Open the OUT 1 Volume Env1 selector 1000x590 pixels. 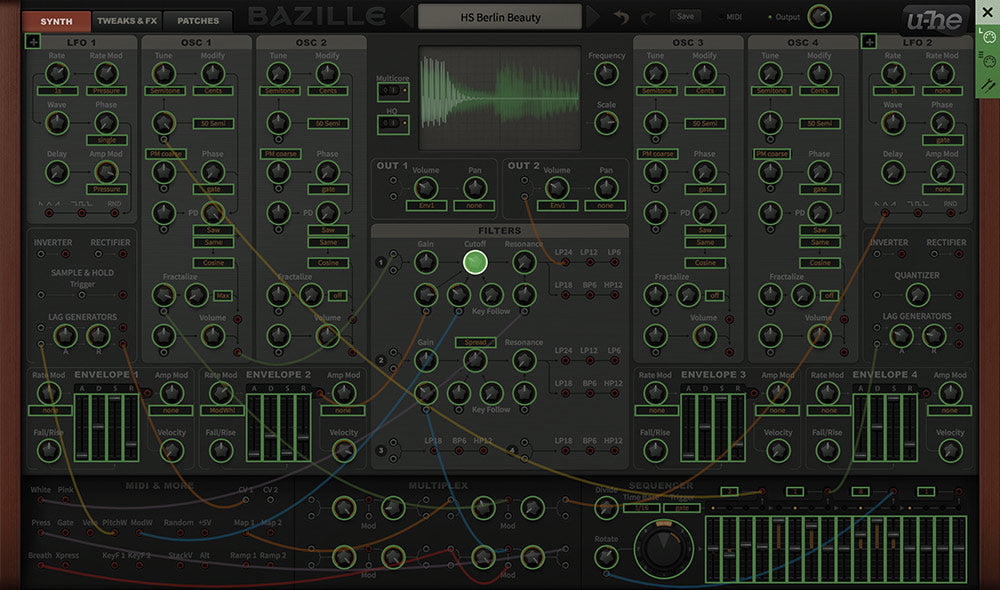click(426, 206)
